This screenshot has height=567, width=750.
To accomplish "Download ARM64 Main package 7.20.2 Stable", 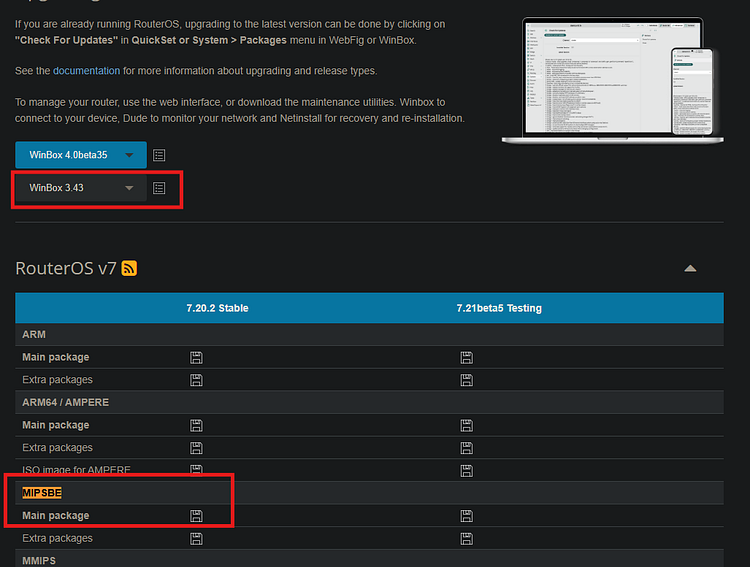I will (196, 425).
